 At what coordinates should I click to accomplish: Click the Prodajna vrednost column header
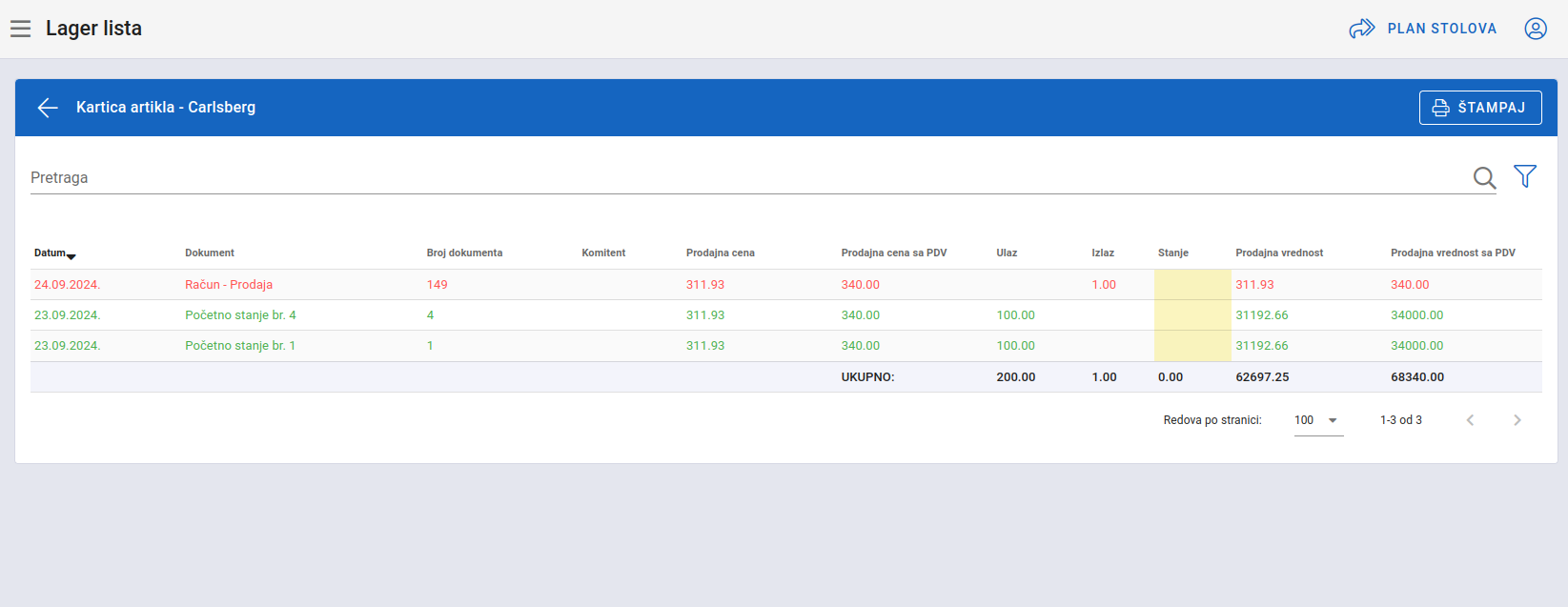point(1279,253)
